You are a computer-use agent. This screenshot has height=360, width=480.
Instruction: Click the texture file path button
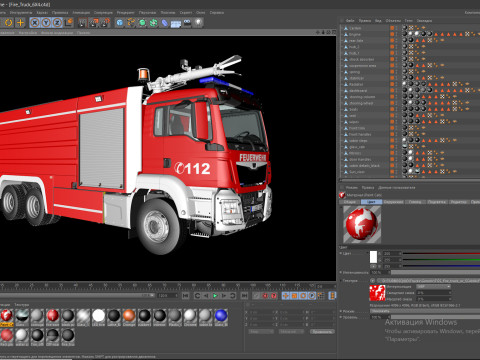(x=429, y=281)
